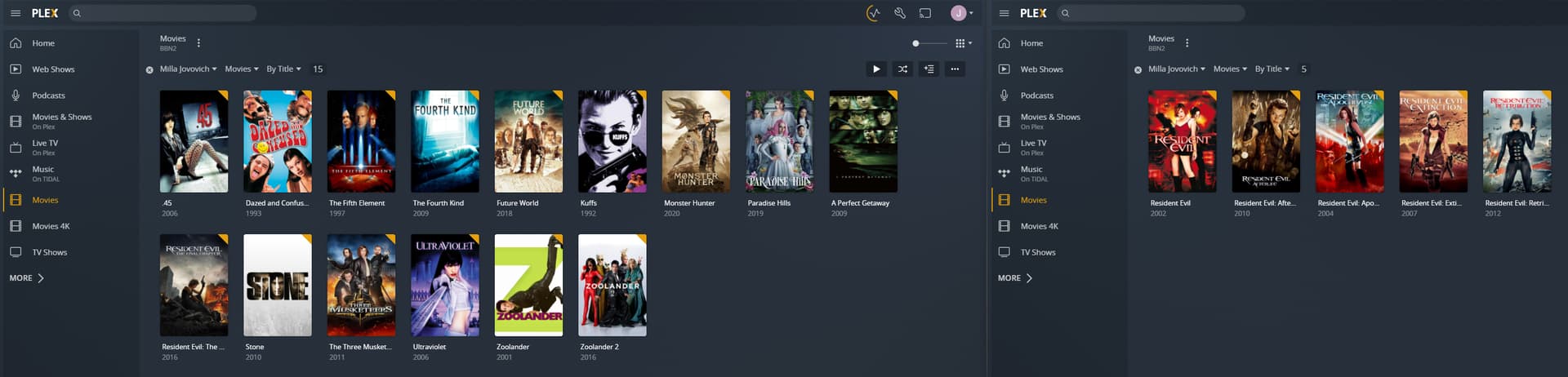Select Web Shows in 5-movie window sidebar
The image size is (1568, 377).
pos(1058,69)
